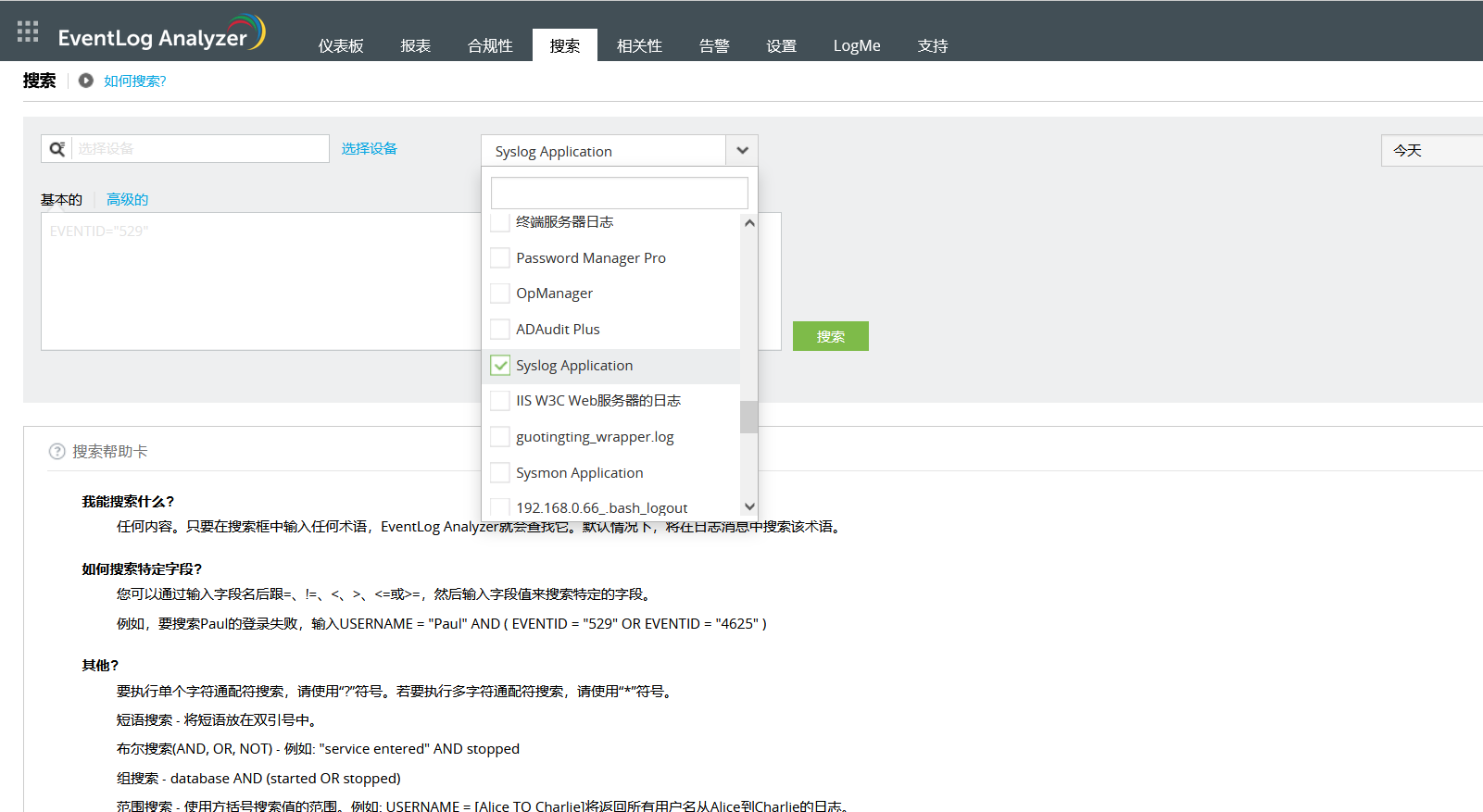Uncheck the Syslog Application checkbox

pos(500,365)
